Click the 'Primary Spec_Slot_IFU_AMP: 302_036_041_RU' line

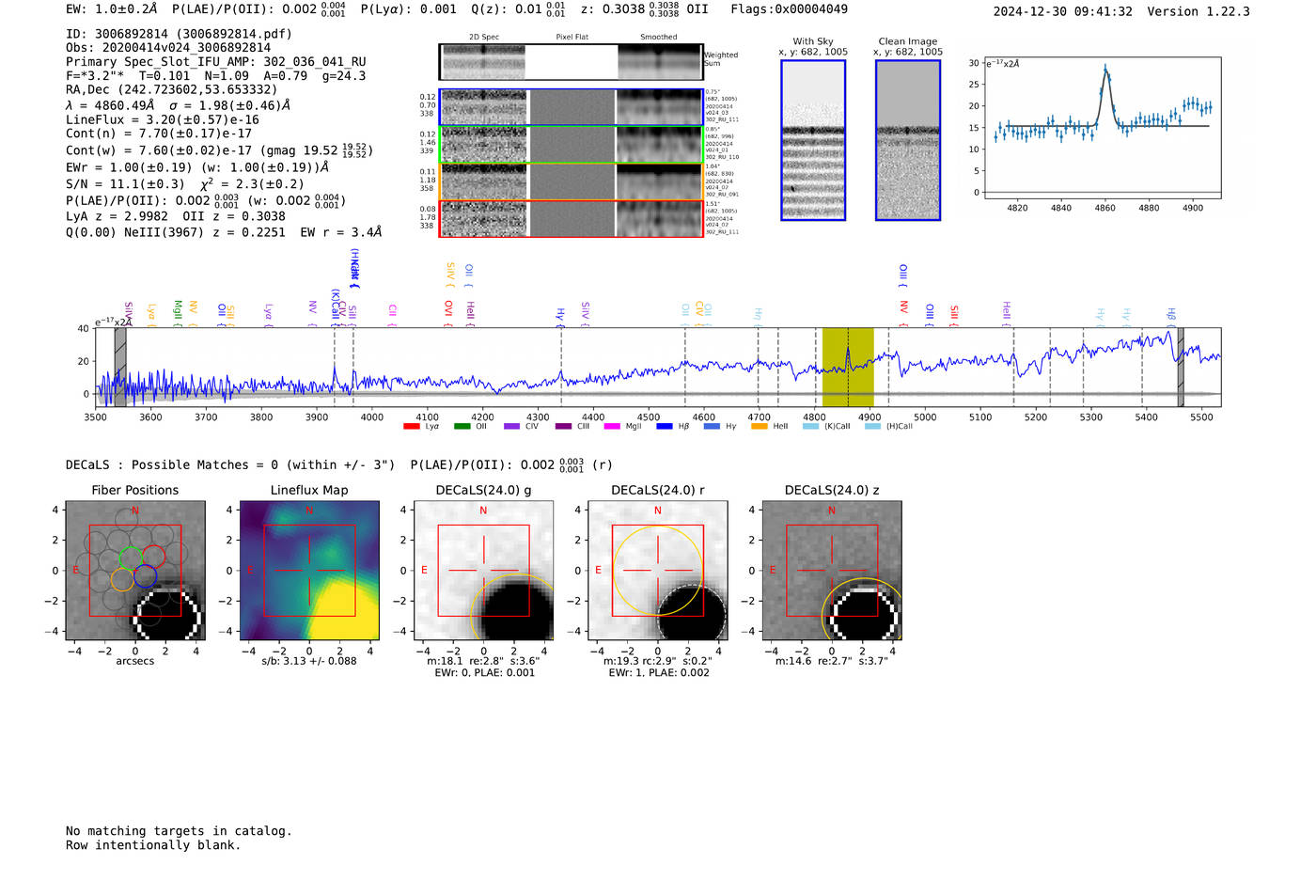coord(216,62)
